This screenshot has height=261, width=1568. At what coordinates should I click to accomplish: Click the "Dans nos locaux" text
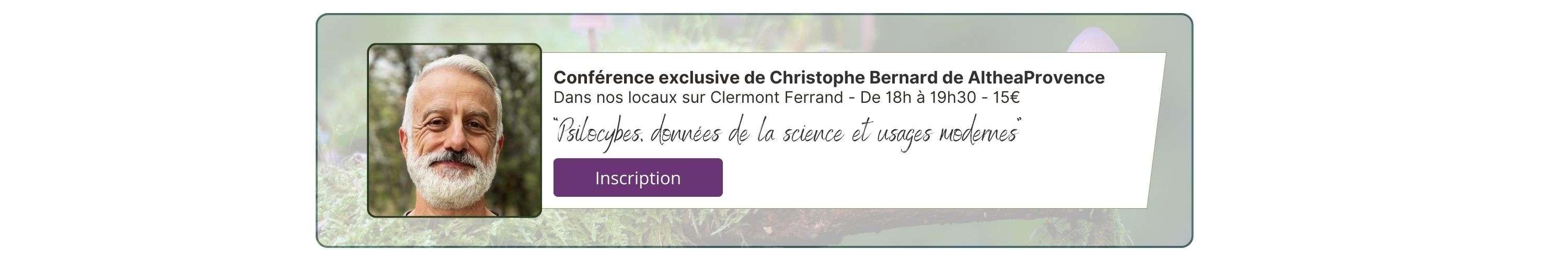[x=607, y=98]
